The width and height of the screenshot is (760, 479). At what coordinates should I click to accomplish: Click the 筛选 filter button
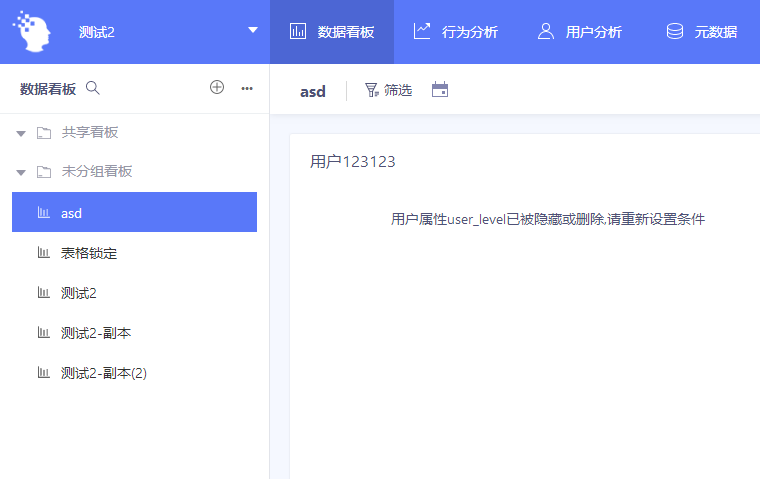pyautogui.click(x=388, y=90)
